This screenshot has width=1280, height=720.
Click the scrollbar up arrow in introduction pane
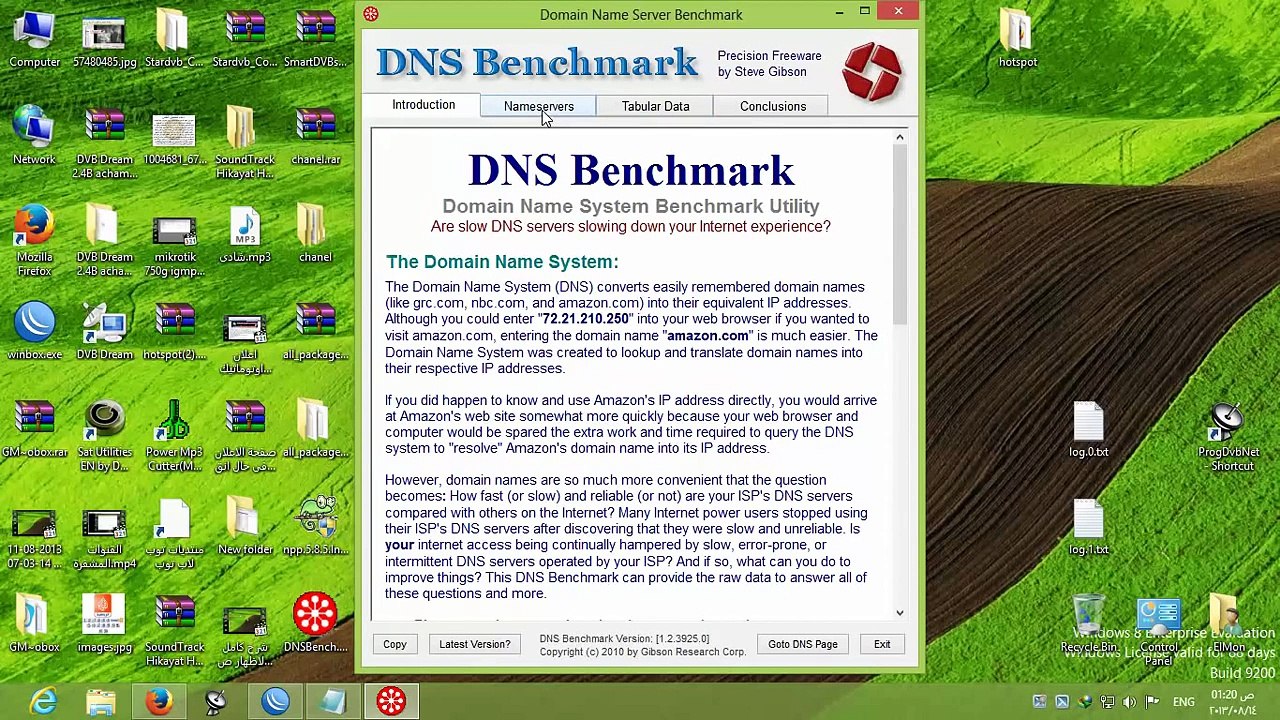click(899, 138)
